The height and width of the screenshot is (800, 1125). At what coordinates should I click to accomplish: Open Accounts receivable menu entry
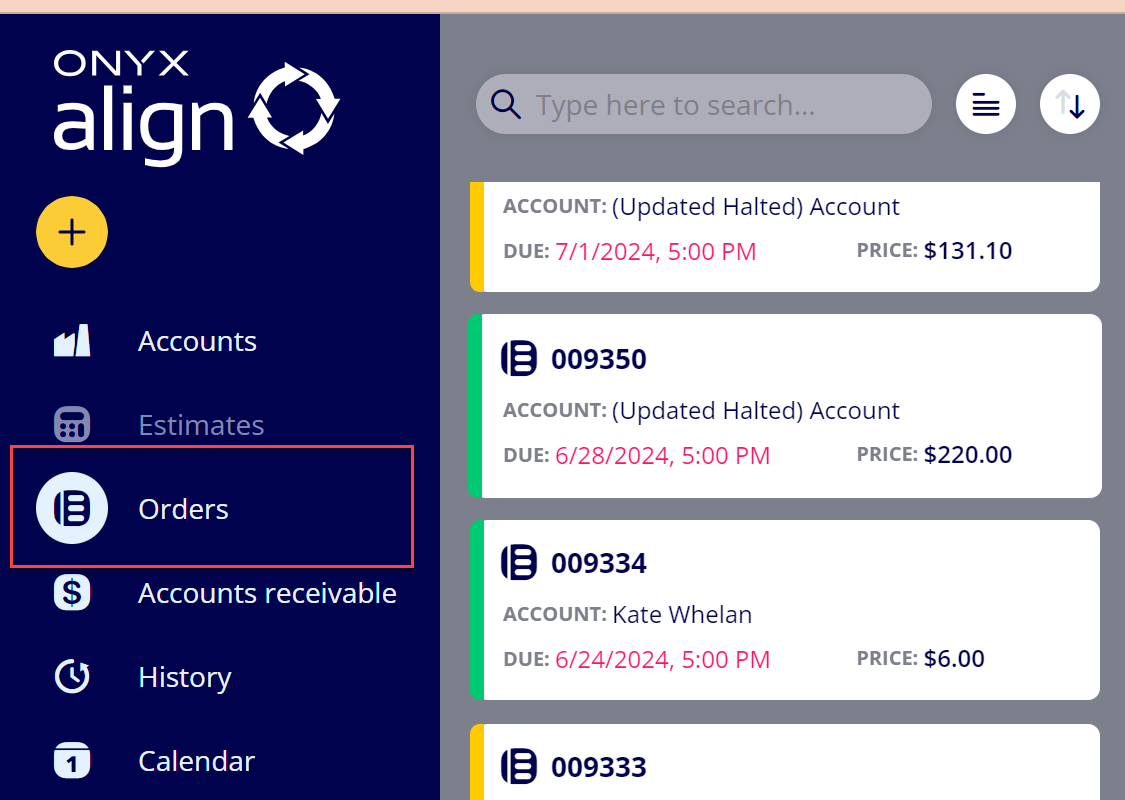267,593
